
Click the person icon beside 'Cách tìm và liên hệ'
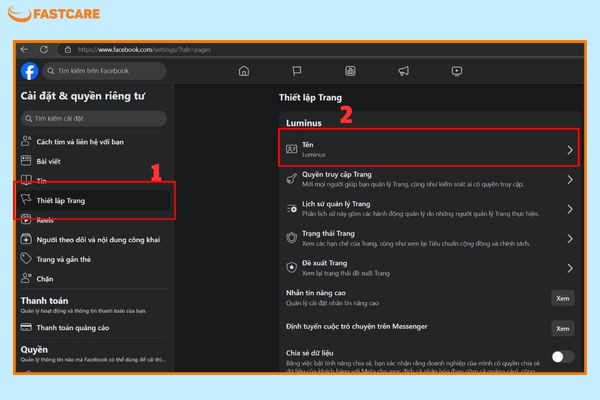pos(26,141)
